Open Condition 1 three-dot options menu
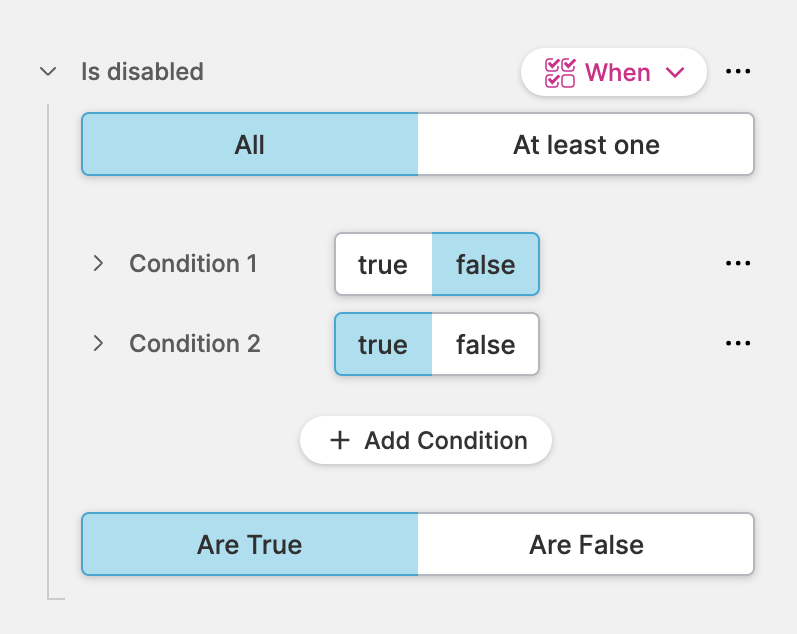The width and height of the screenshot is (797, 634). (x=738, y=264)
